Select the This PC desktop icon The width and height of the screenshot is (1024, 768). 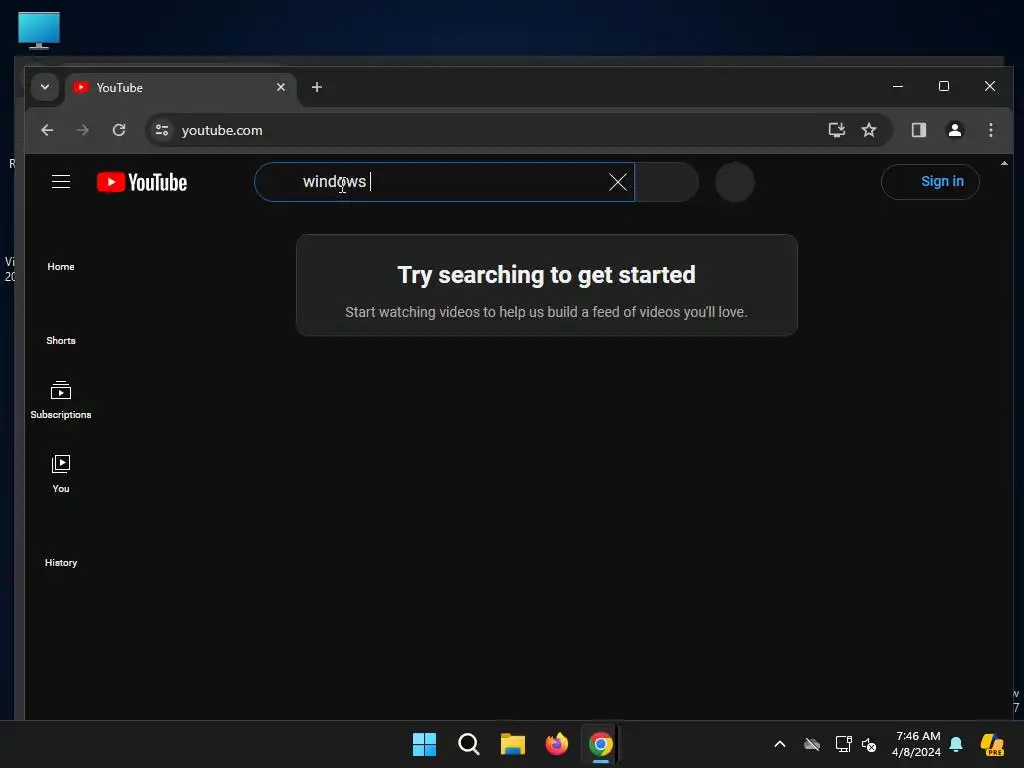tap(39, 30)
